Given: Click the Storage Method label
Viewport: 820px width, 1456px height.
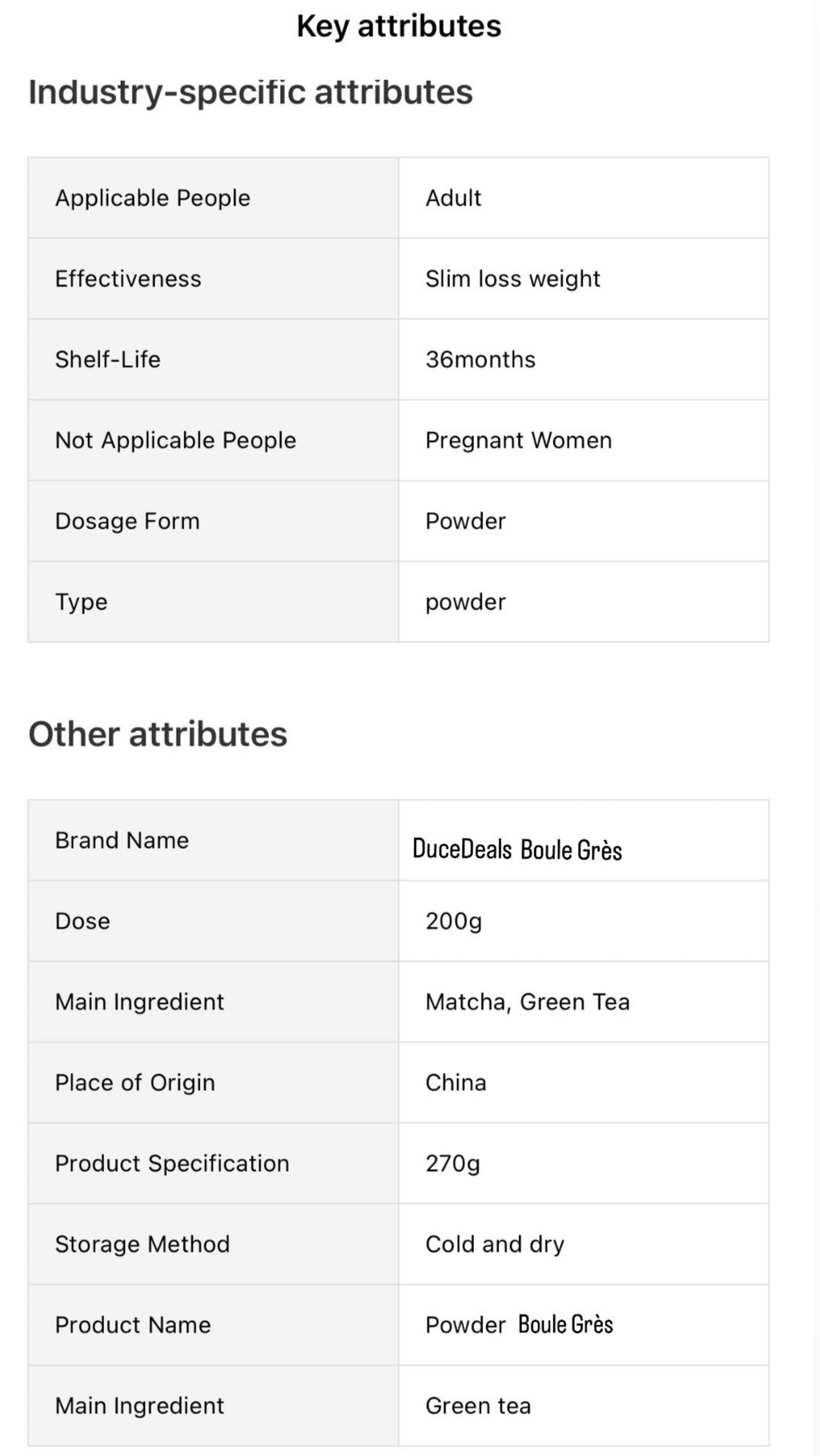Looking at the screenshot, I should point(142,1245).
